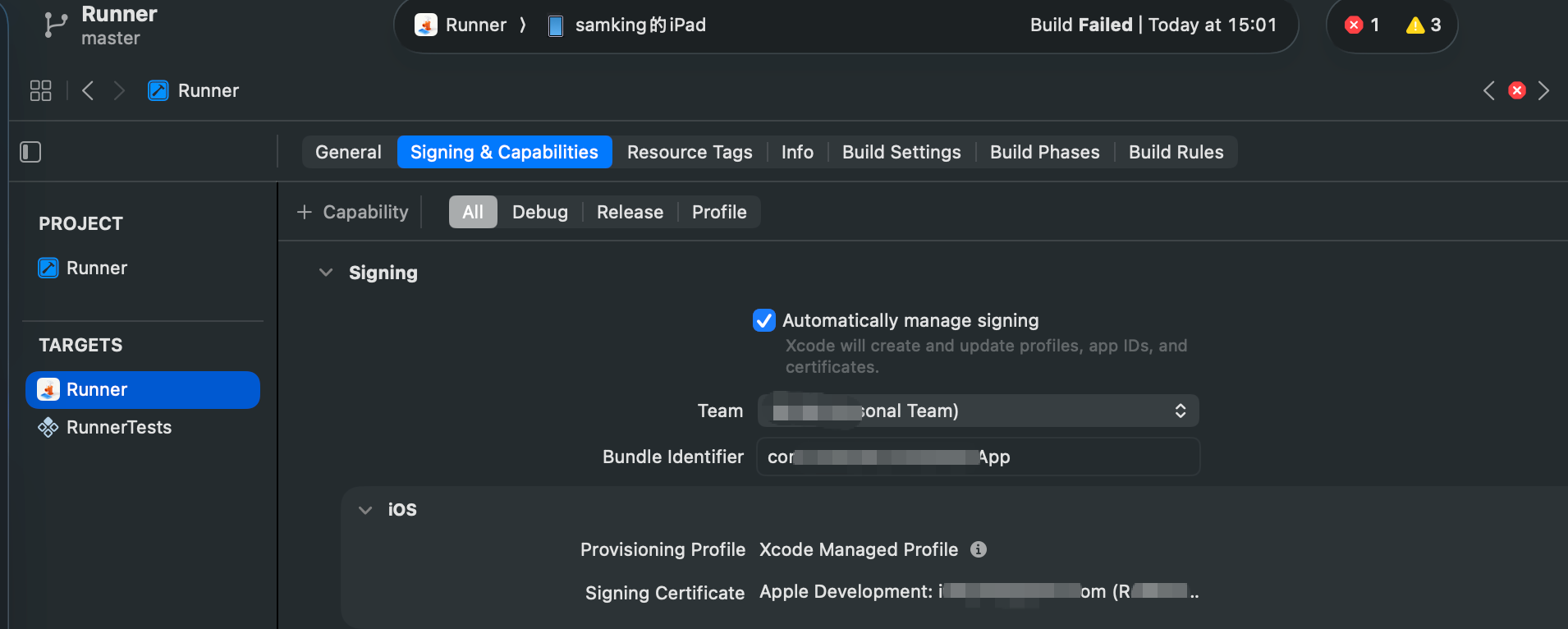Add a new Capability
The image size is (1568, 629).
(x=352, y=212)
